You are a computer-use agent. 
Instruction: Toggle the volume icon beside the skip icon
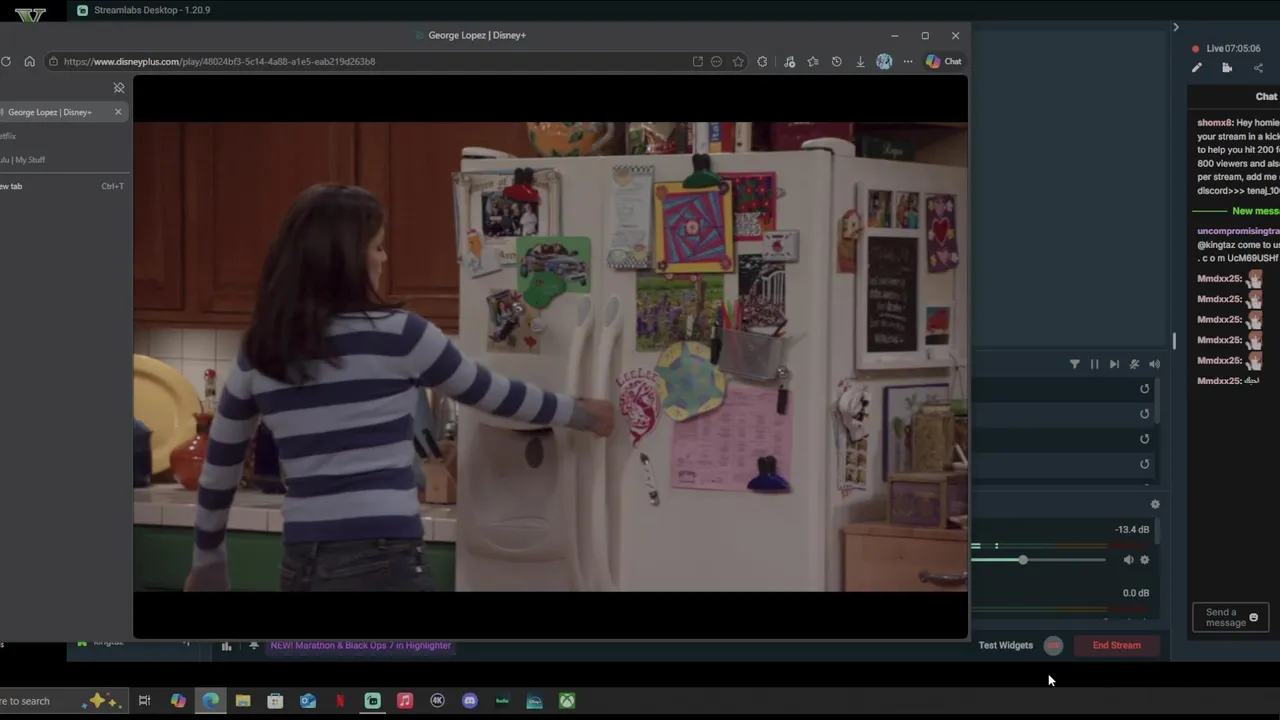[1154, 364]
